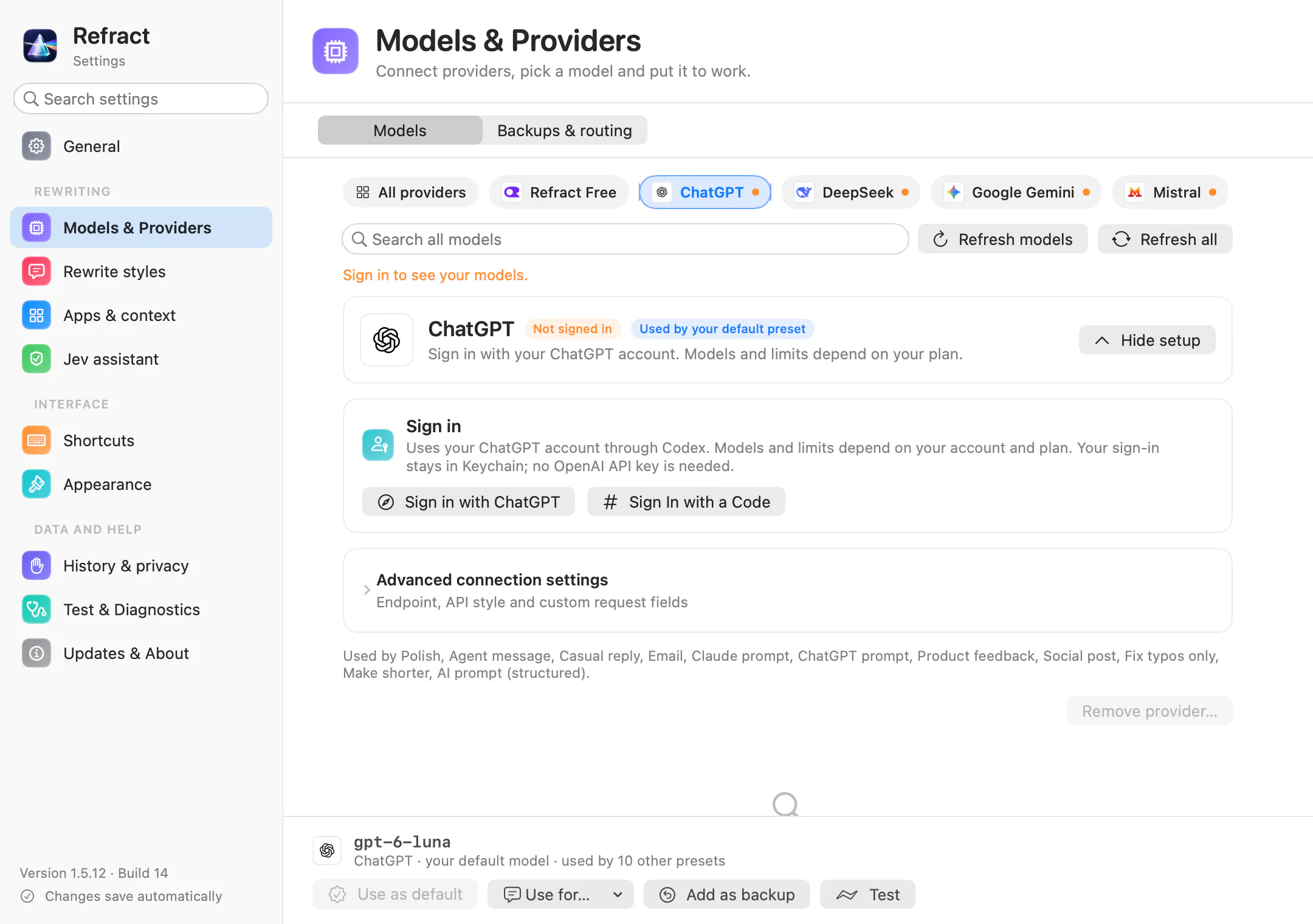Image resolution: width=1313 pixels, height=924 pixels.
Task: Click Test & Diagnostics stethoscope icon
Action: pyautogui.click(x=36, y=610)
